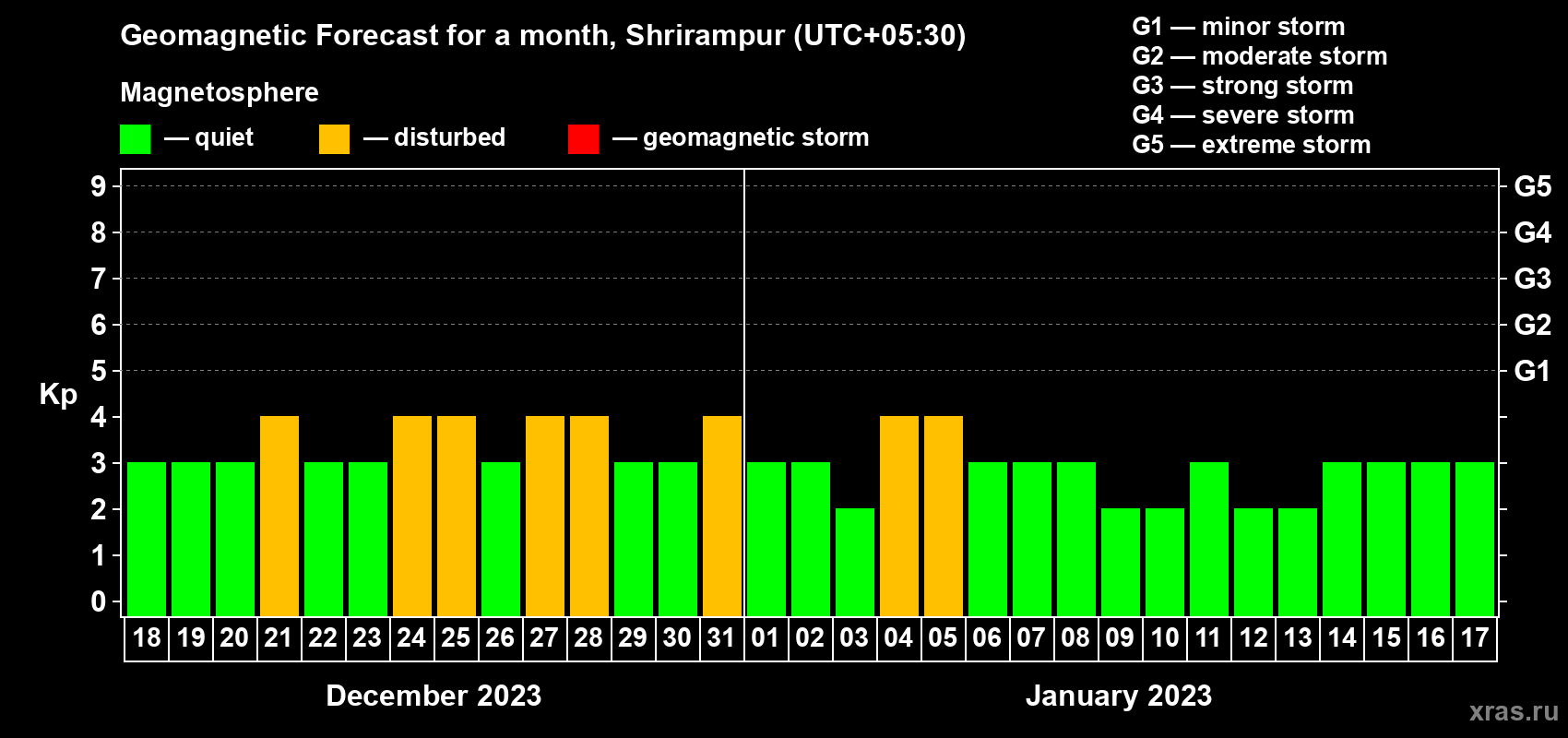Click the short green bar for January 03
This screenshot has height=738, width=1568.
coord(855,562)
